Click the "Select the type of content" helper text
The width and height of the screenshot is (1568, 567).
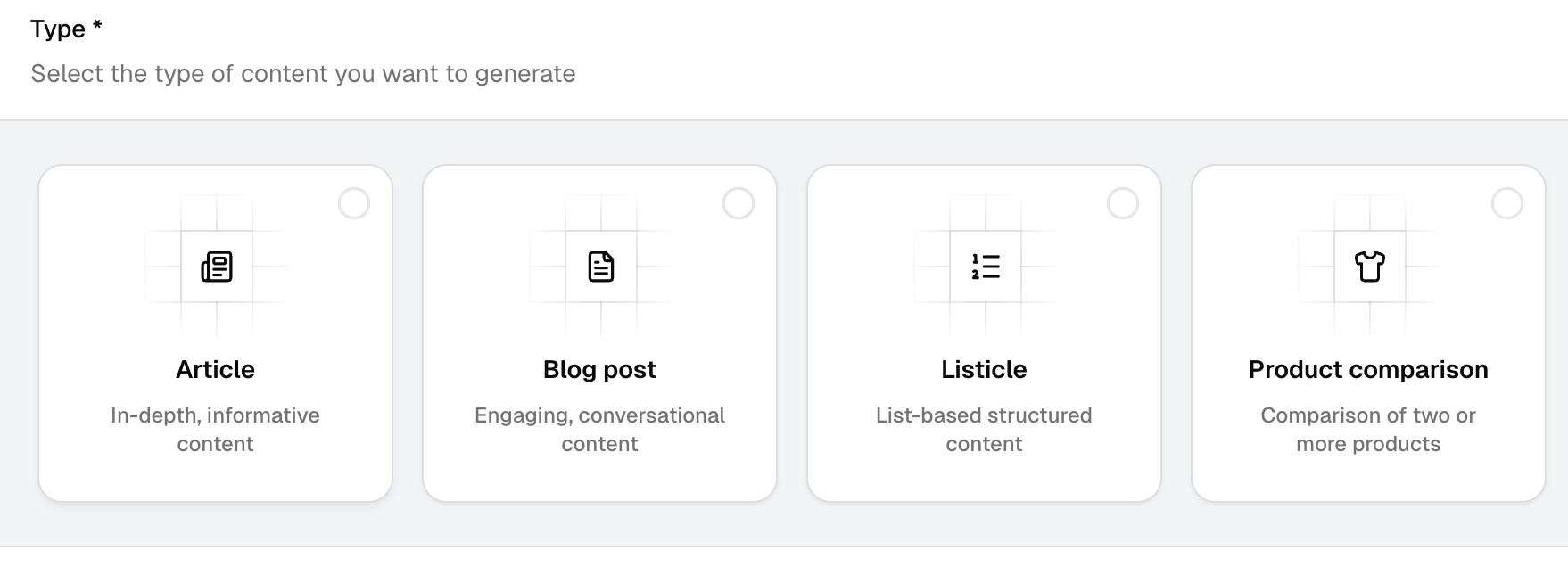[303, 74]
